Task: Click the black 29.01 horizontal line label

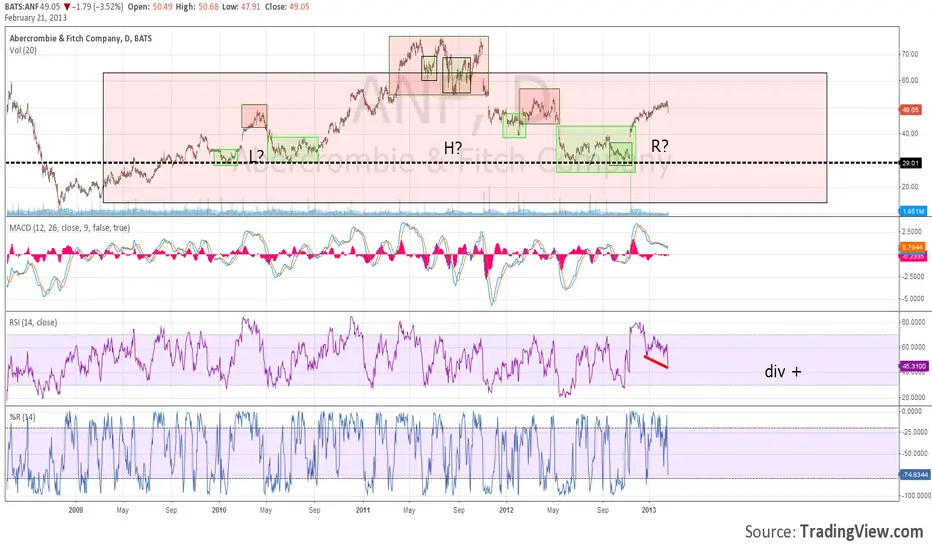Action: click(x=911, y=163)
